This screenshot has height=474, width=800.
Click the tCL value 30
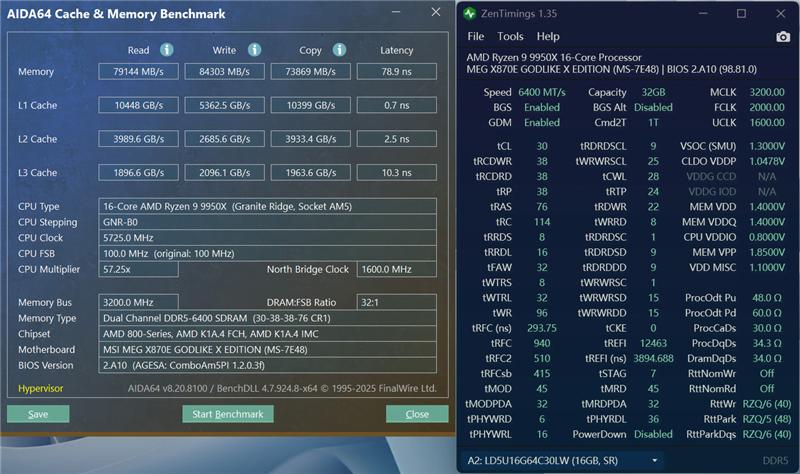542,146
